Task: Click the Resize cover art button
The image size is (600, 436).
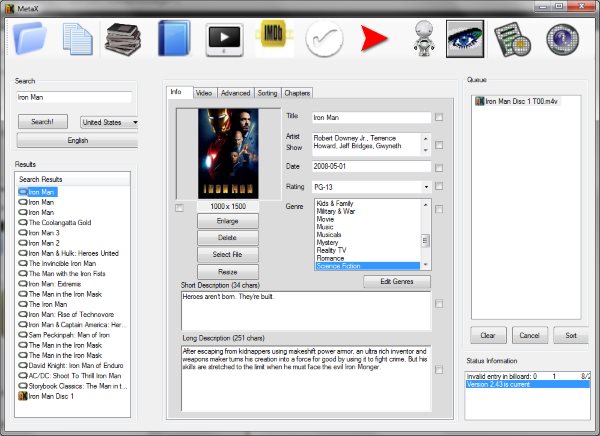Action: 228,272
